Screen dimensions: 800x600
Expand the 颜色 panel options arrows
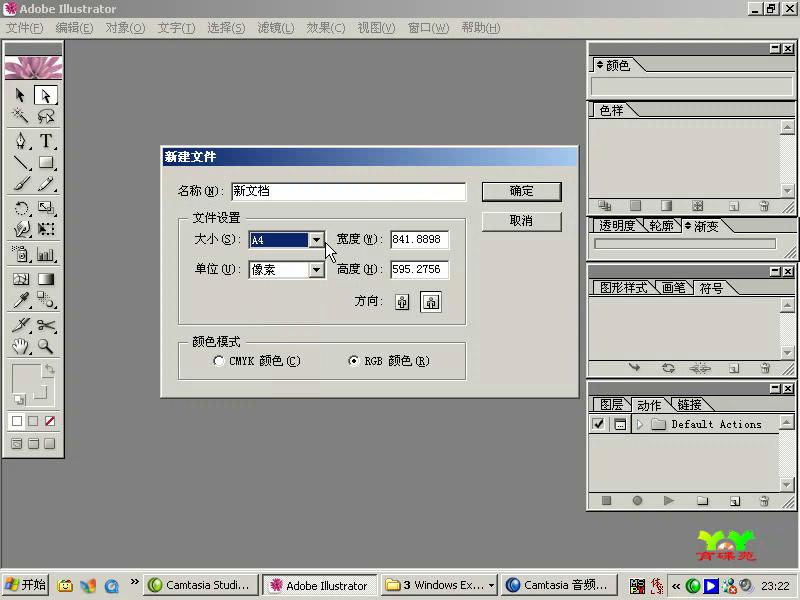tap(600, 65)
